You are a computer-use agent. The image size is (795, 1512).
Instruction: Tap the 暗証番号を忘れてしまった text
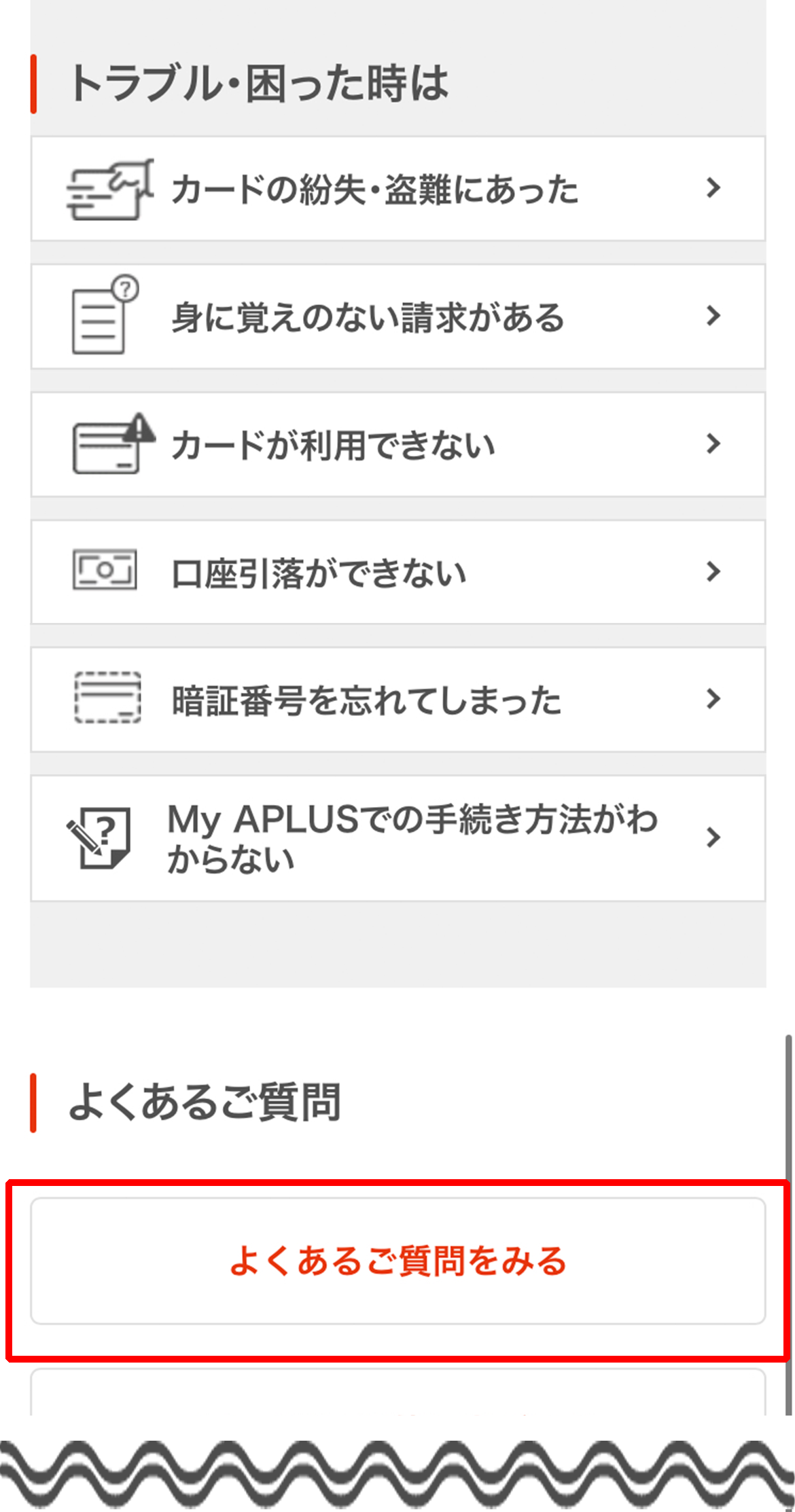click(x=366, y=701)
